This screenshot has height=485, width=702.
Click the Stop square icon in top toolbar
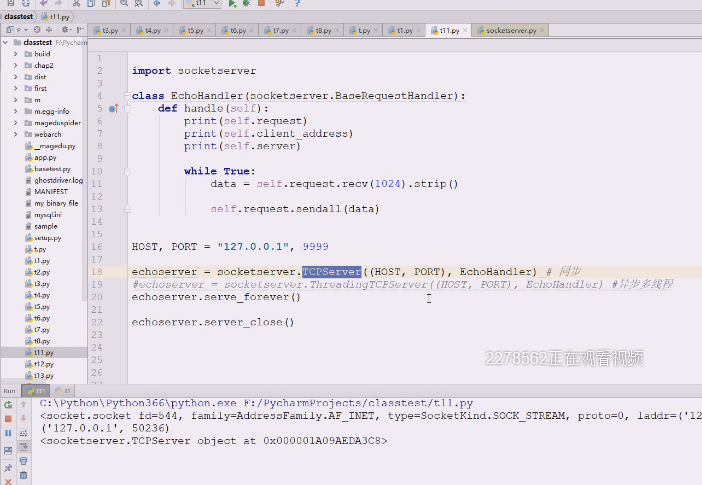[261, 3]
